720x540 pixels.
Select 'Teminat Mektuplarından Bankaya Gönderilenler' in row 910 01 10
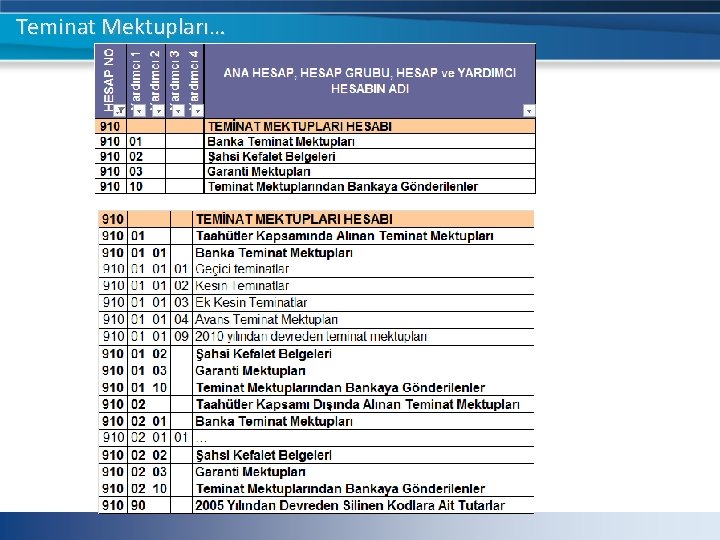click(x=340, y=388)
